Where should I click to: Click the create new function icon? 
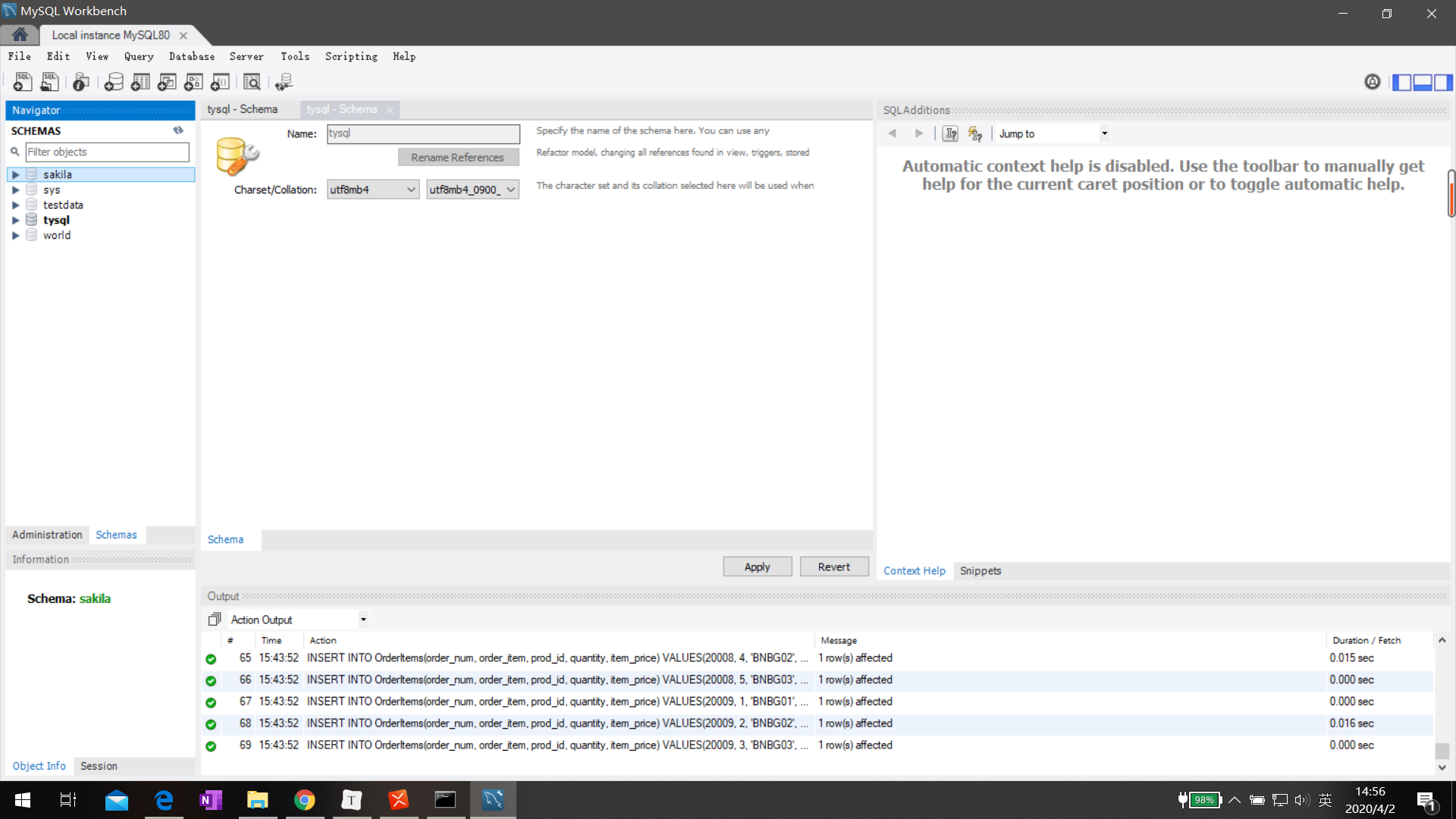[x=220, y=82]
